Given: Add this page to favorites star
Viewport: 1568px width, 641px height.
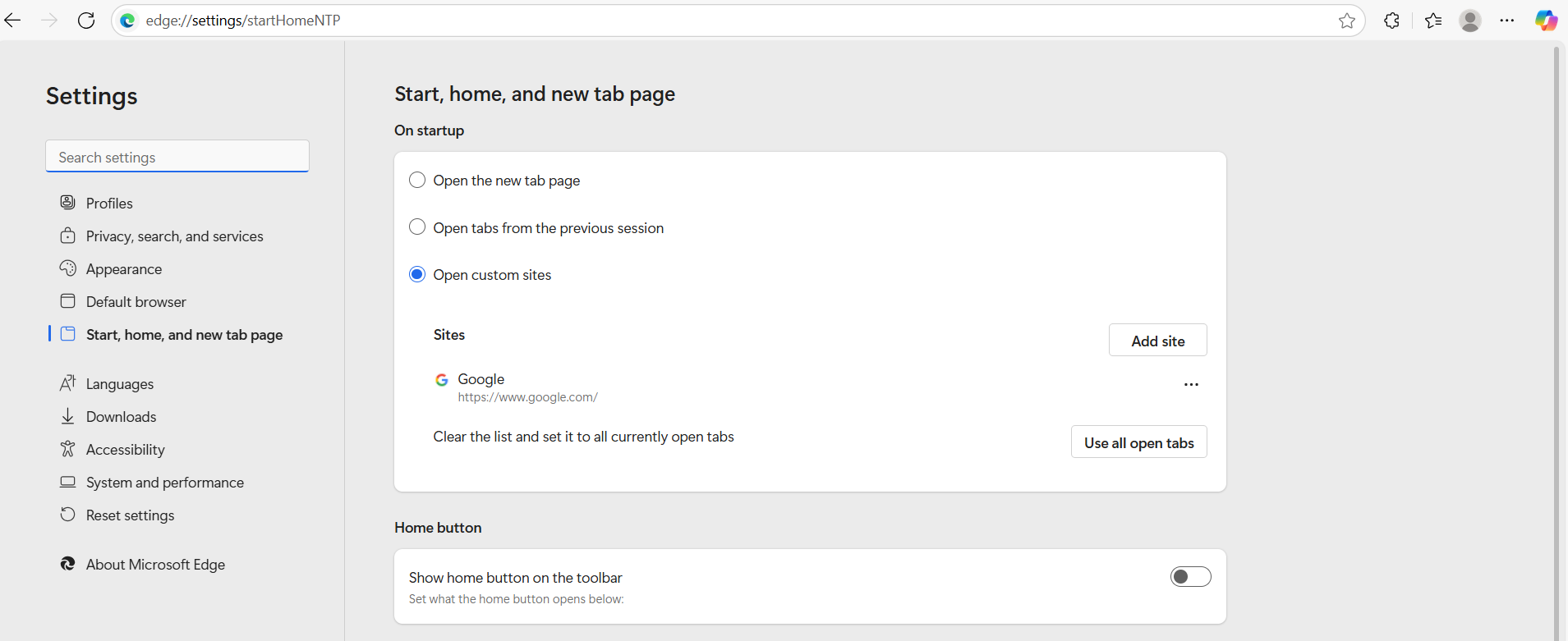Looking at the screenshot, I should click(1347, 21).
